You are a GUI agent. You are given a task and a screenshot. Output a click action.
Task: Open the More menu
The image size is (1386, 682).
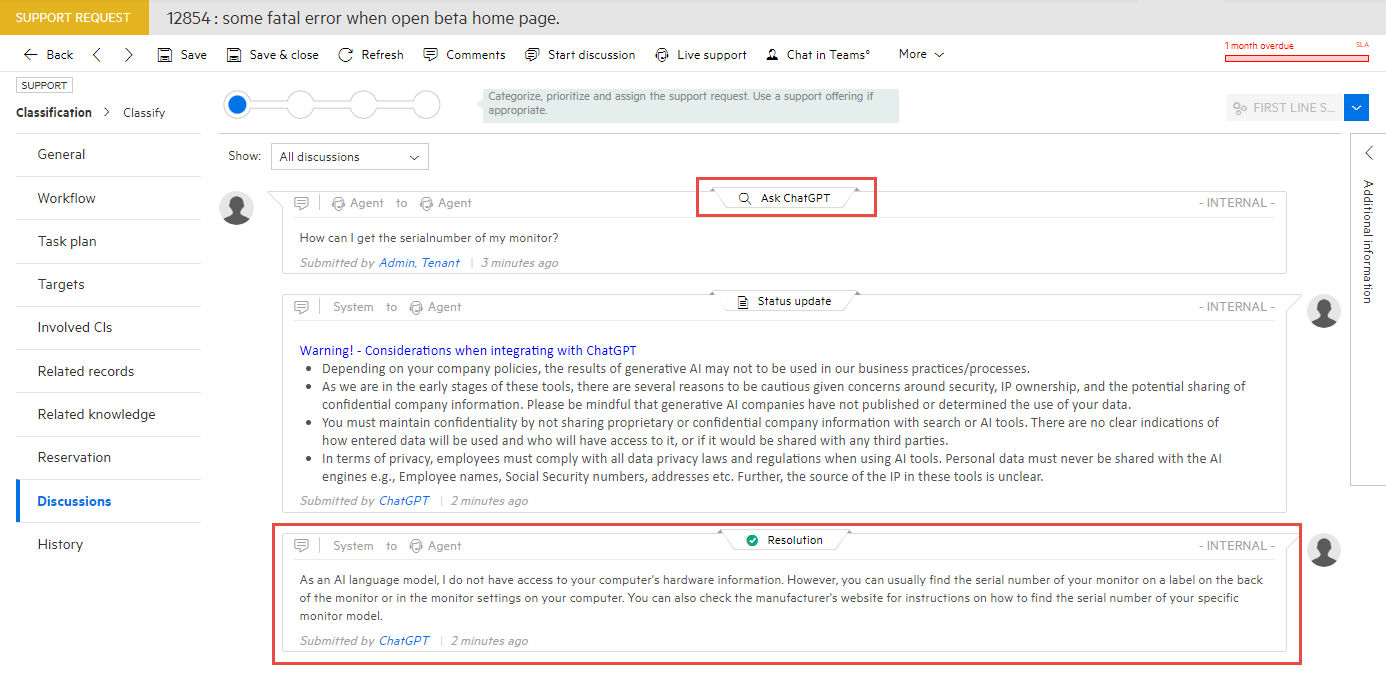coord(919,54)
